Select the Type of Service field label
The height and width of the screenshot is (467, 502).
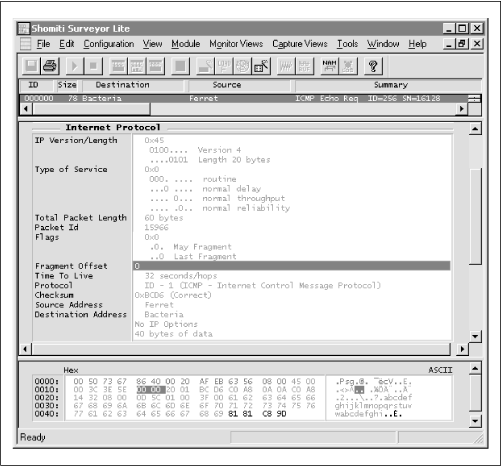click(71, 169)
